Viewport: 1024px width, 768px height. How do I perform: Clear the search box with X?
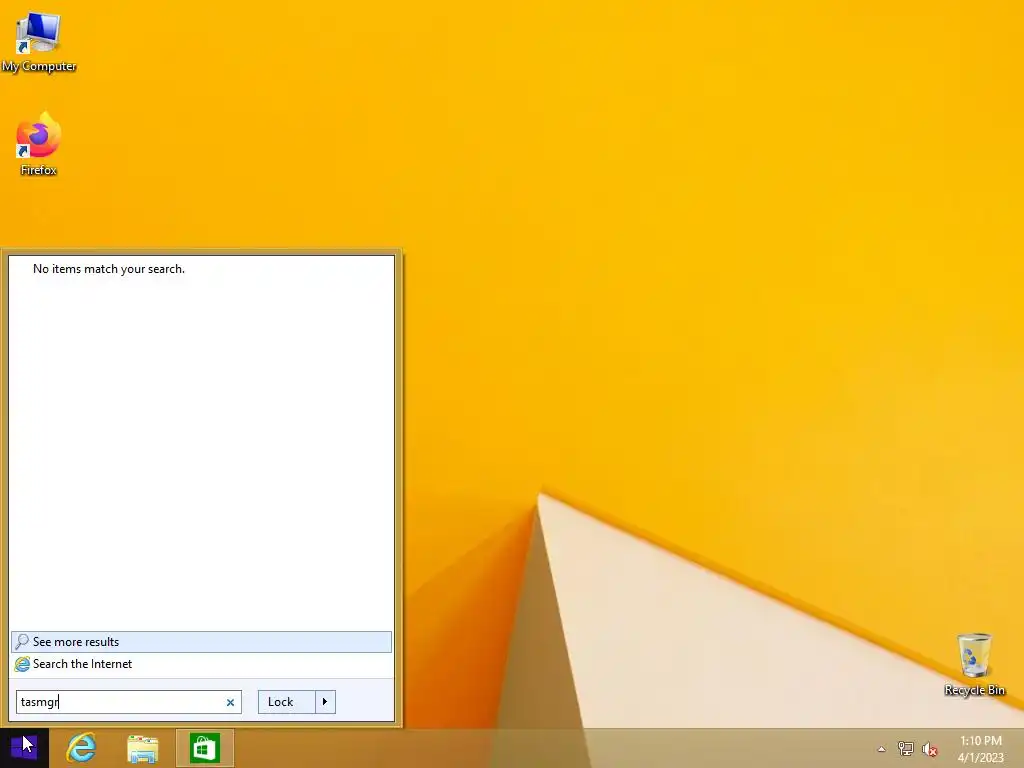coord(230,703)
